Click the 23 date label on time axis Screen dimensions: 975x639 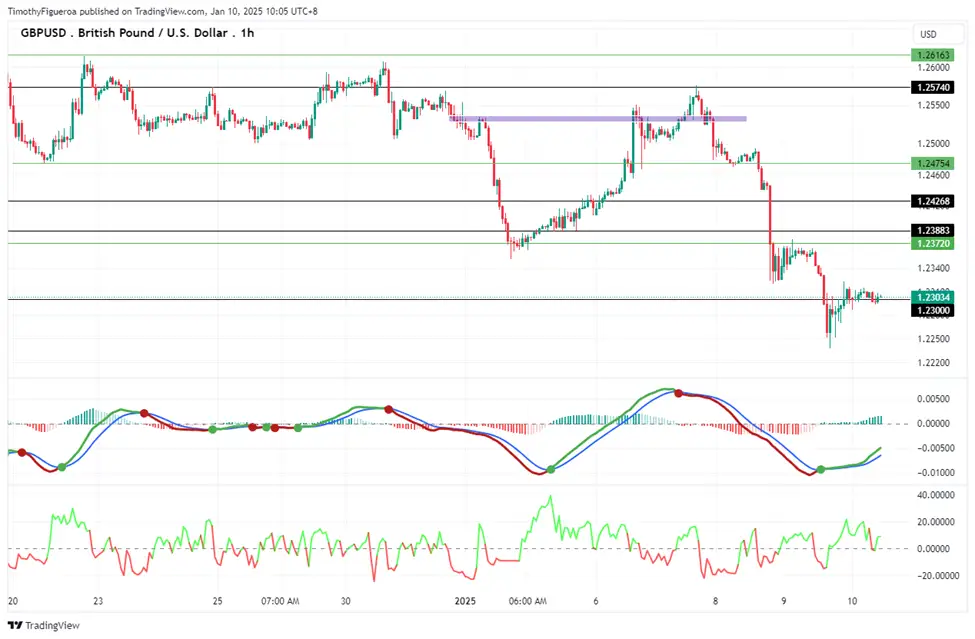(98, 601)
